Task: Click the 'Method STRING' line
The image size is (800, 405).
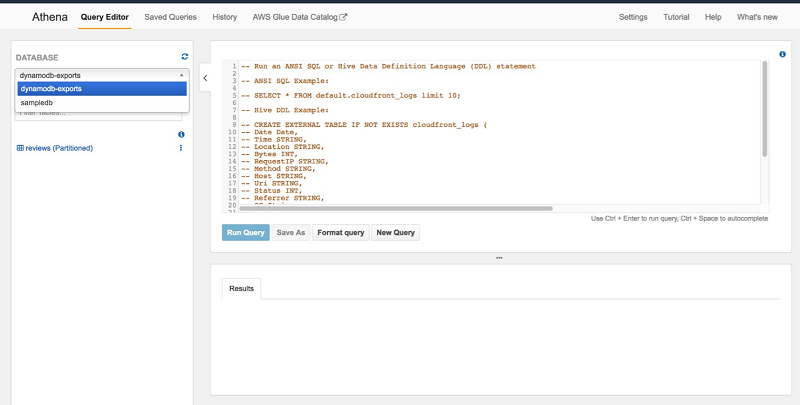Action: coord(278,169)
